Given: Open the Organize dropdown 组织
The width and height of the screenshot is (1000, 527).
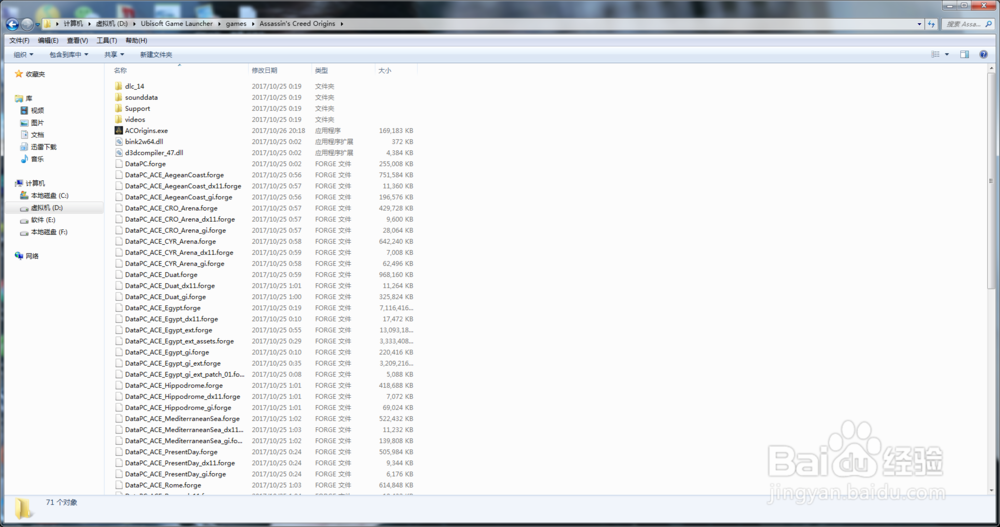Looking at the screenshot, I should coord(24,55).
